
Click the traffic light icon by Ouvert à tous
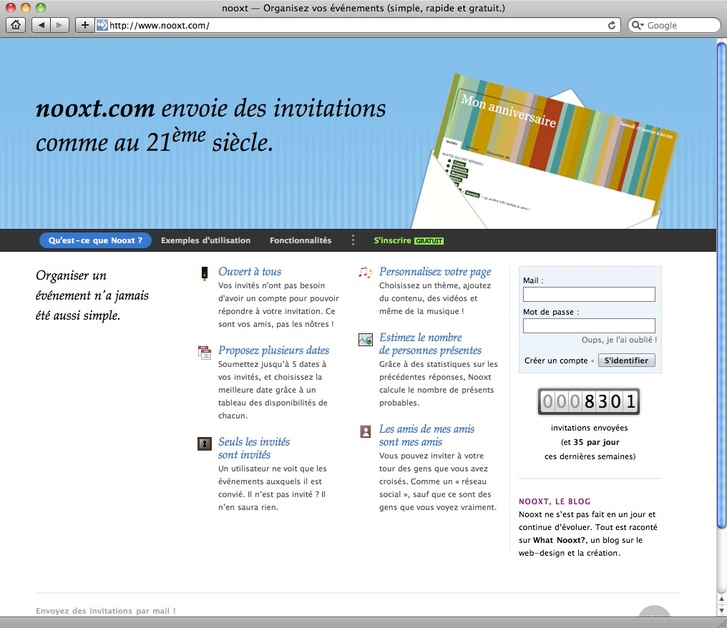click(x=204, y=273)
